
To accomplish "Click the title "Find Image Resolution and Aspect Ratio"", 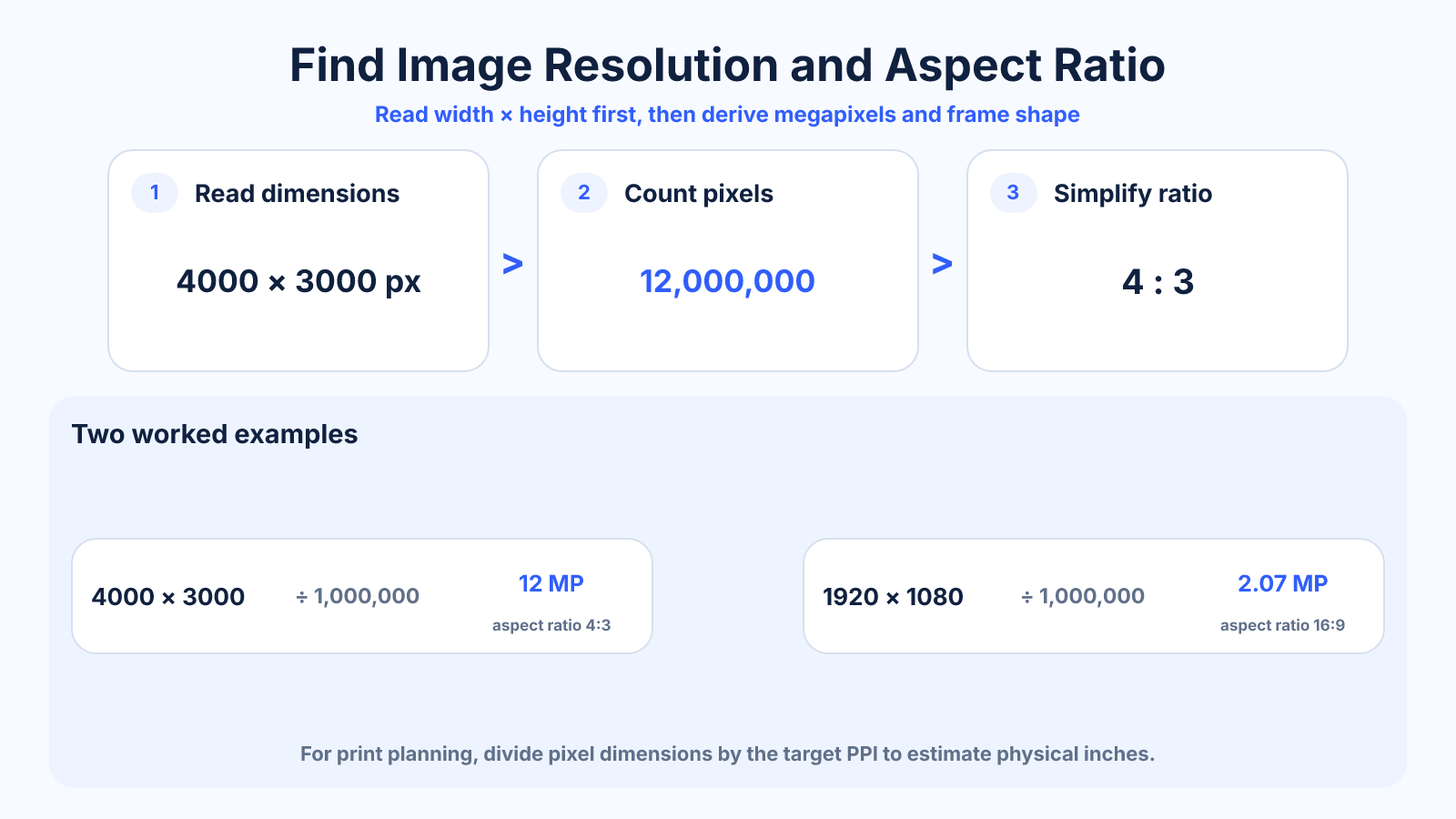I will pyautogui.click(x=727, y=66).
